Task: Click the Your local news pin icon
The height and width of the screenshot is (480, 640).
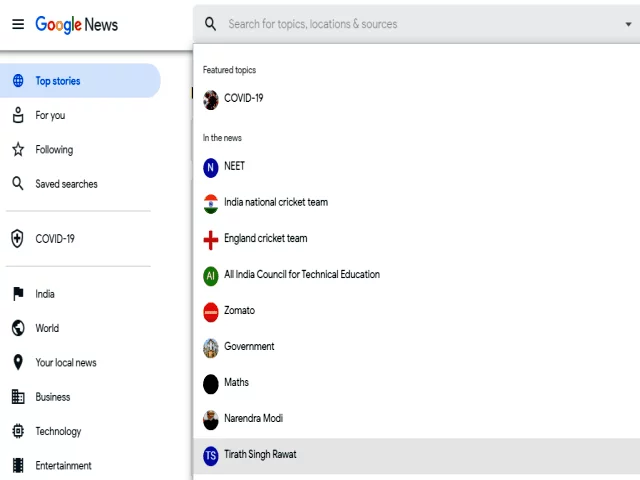Action: point(18,362)
